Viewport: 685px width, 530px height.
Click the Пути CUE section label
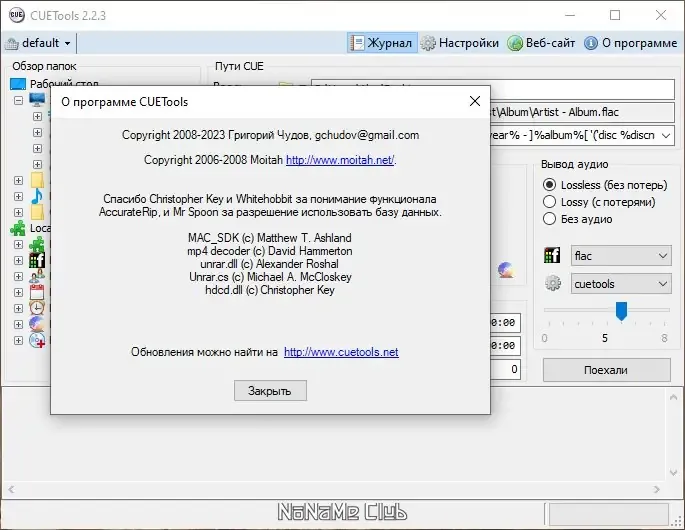pos(239,66)
